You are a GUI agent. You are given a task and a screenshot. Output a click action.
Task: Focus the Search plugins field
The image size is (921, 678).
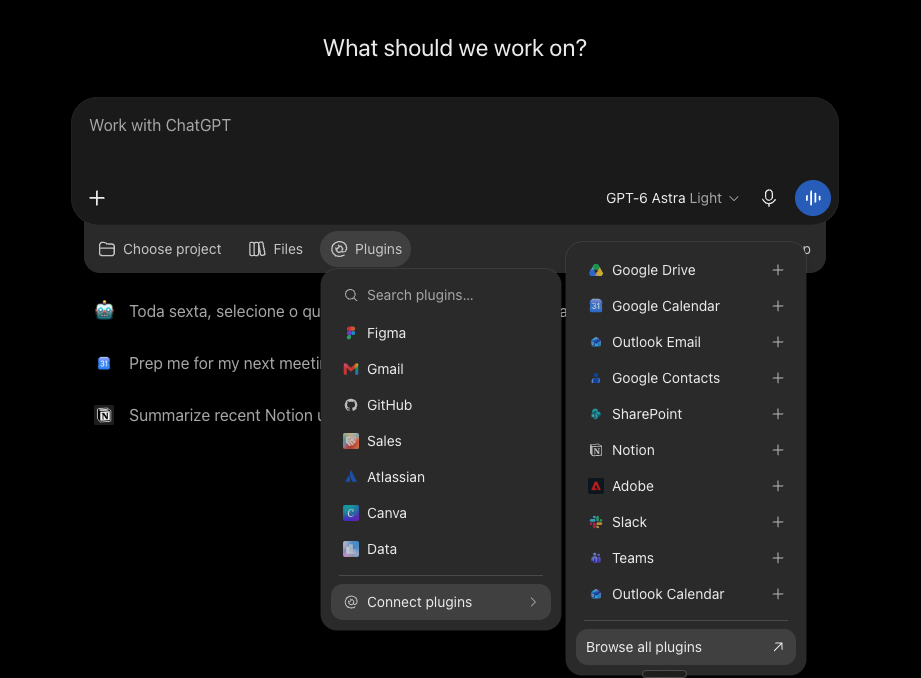[x=441, y=295]
